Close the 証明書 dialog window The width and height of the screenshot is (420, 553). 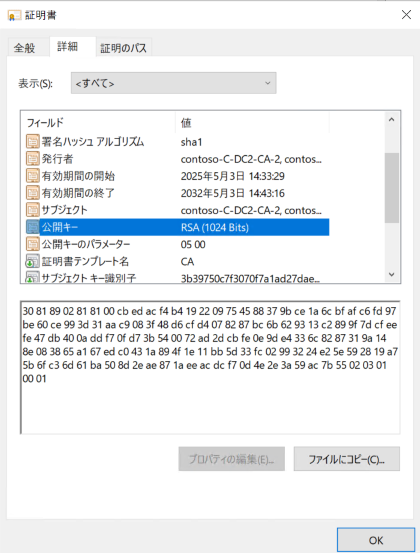point(406,15)
